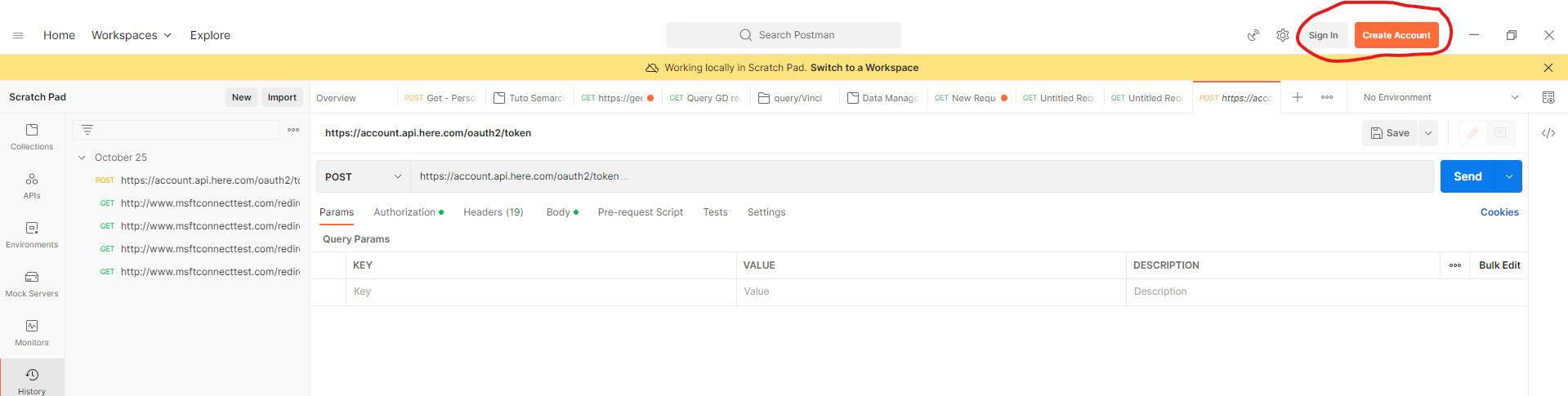The image size is (1568, 396).
Task: Open the Send button dropdown arrow
Action: pyautogui.click(x=1509, y=176)
